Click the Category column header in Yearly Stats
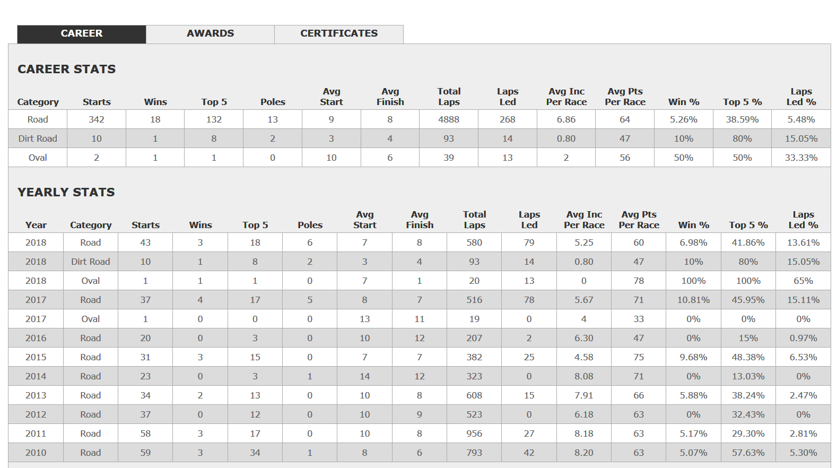 [91, 225]
